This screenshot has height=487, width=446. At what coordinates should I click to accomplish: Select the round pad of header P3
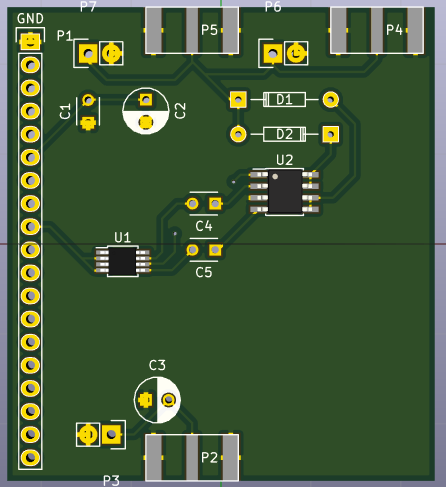pyautogui.click(x=88, y=434)
